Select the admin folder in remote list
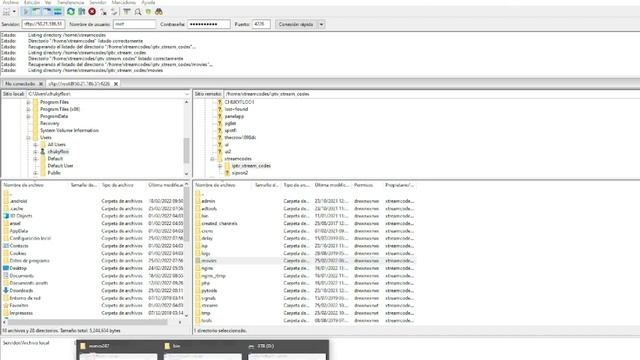The width and height of the screenshot is (640, 360). (x=208, y=201)
